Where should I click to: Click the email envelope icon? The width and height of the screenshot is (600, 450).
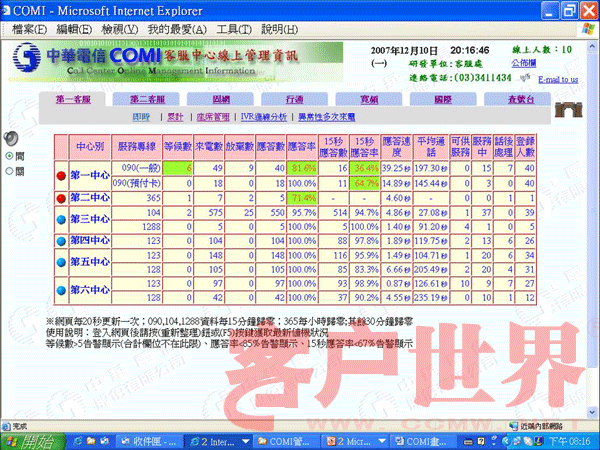(x=527, y=77)
